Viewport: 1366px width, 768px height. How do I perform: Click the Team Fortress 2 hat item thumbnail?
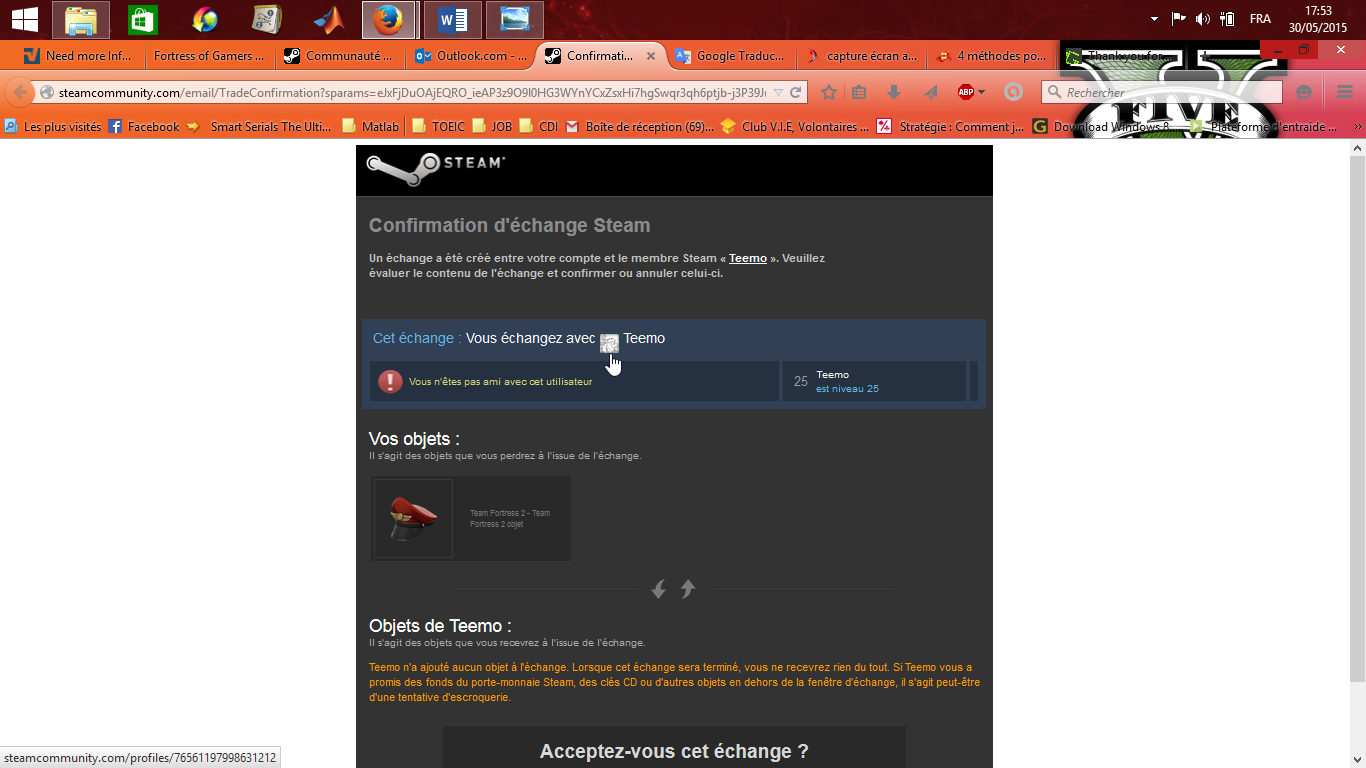coord(413,518)
